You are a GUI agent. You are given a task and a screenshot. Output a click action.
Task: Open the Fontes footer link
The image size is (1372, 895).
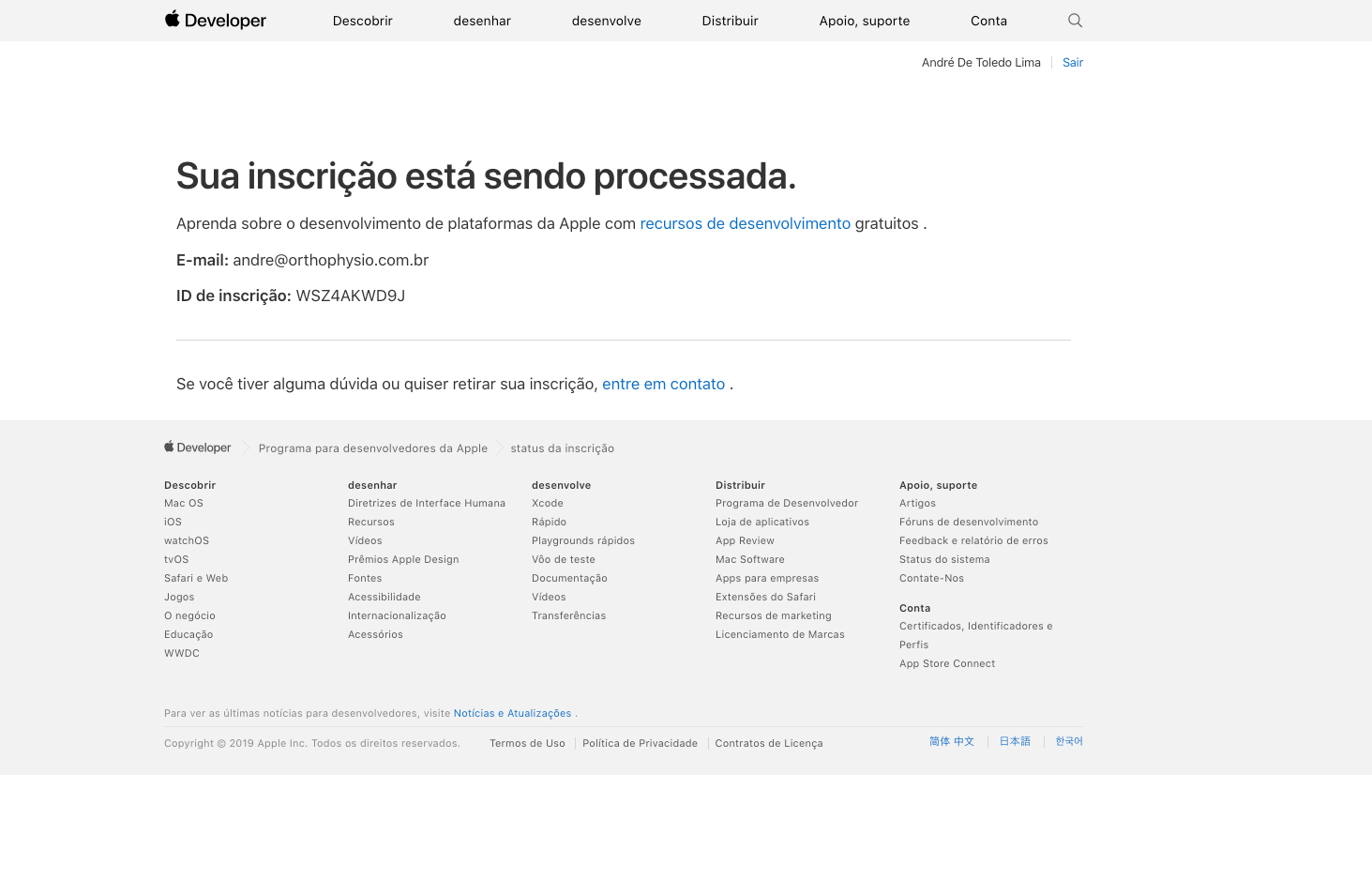[365, 578]
